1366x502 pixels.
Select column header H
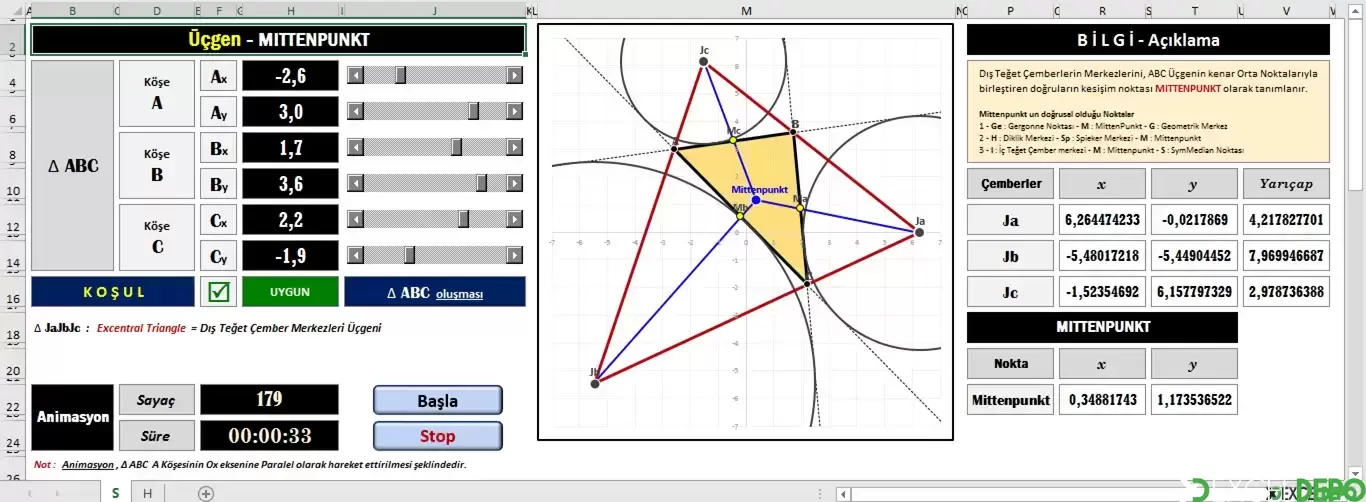290,11
